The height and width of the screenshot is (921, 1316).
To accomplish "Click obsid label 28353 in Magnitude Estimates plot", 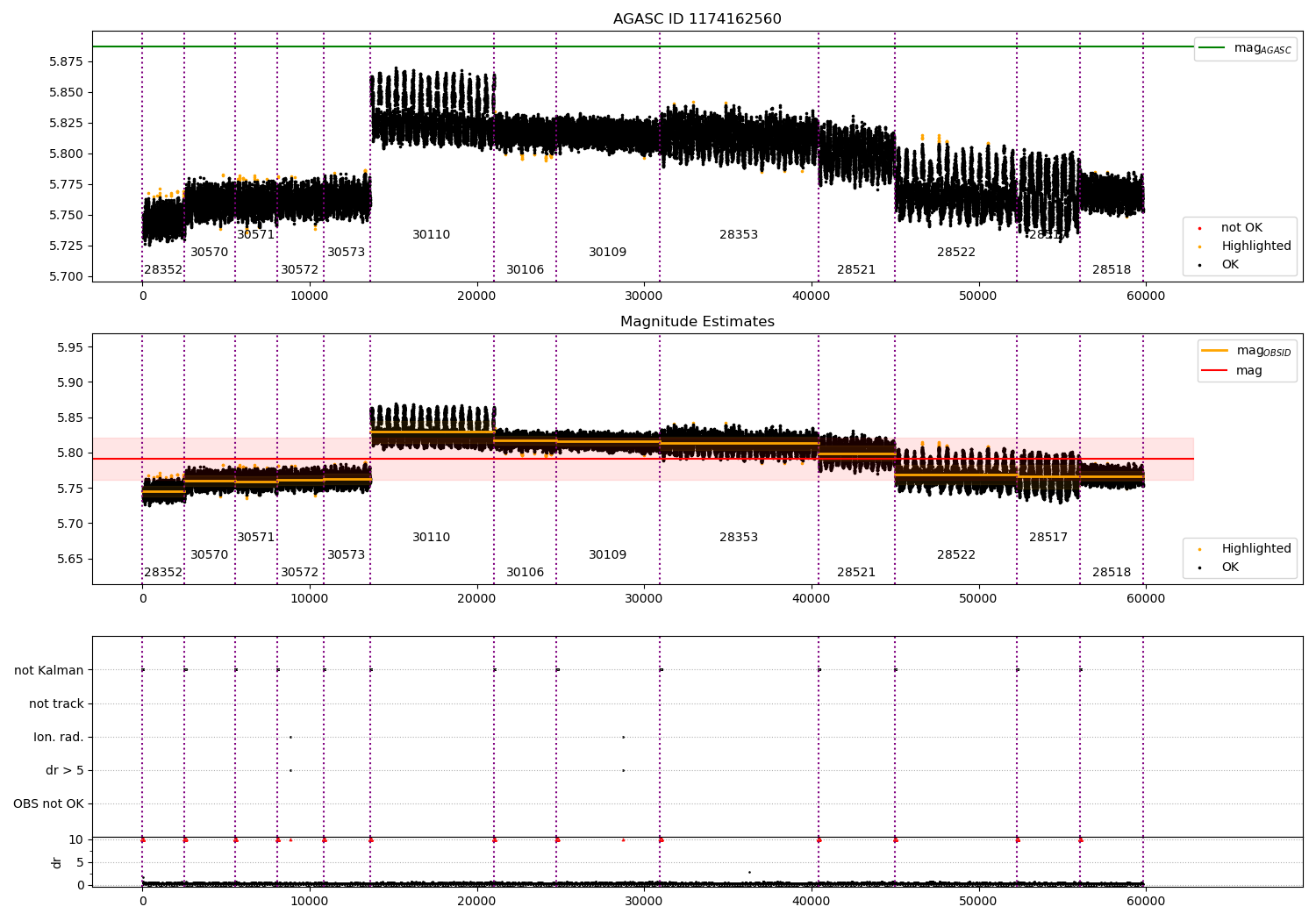I will click(738, 538).
